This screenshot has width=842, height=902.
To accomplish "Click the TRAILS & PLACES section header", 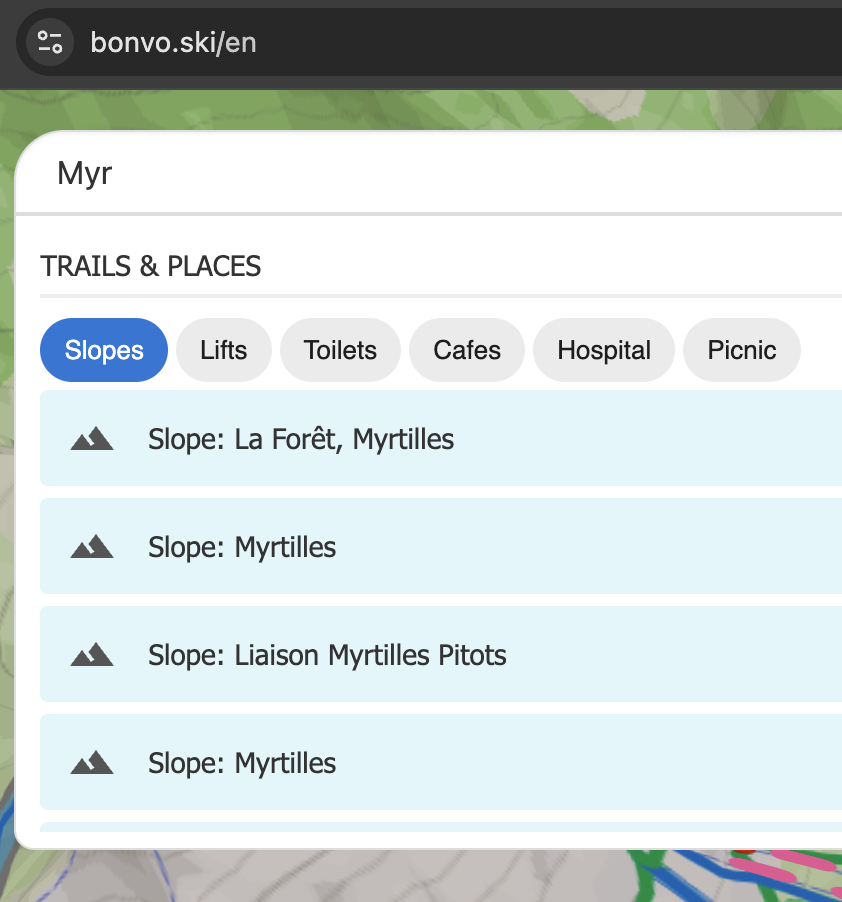I will (150, 266).
